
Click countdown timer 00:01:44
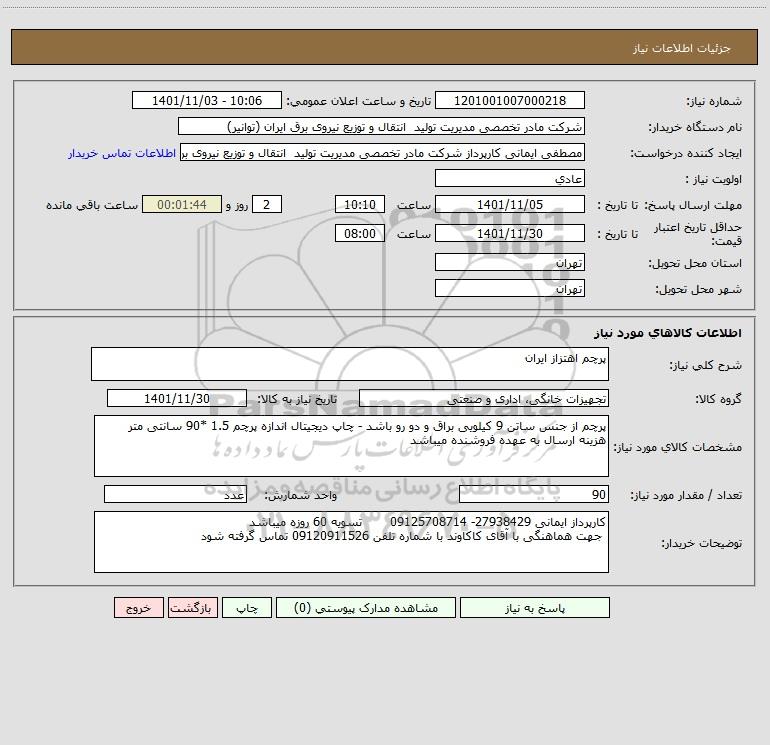(x=182, y=204)
